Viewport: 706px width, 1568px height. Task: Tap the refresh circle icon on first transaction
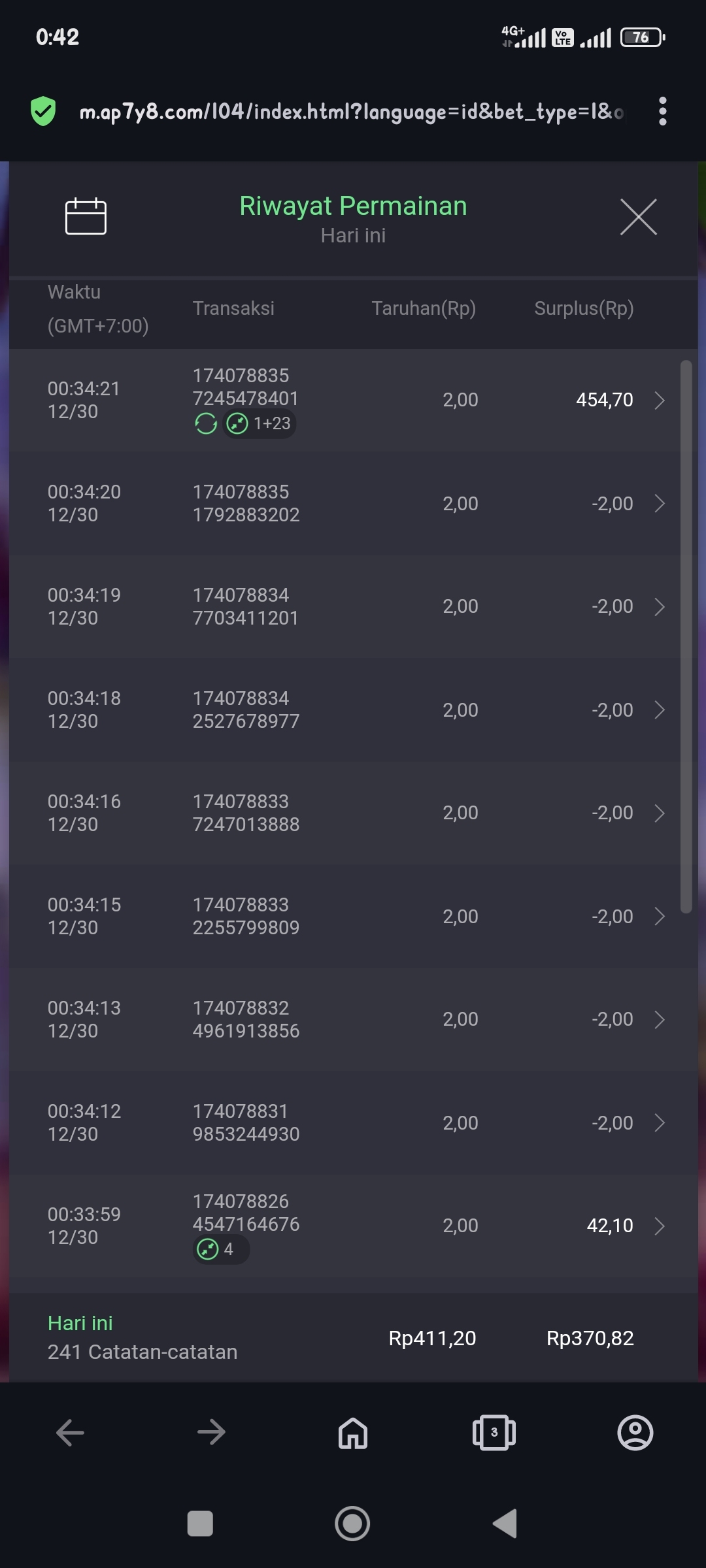pos(206,424)
